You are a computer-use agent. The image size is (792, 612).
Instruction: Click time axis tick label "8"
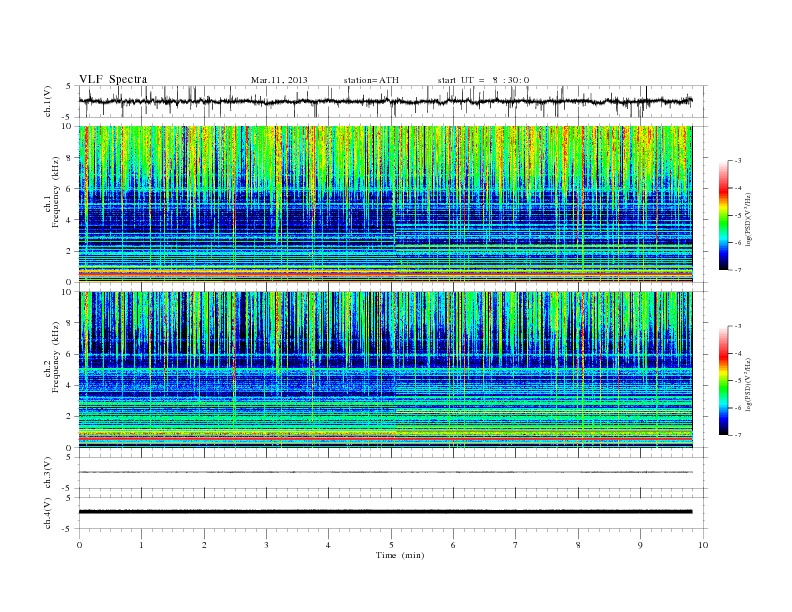pos(578,545)
